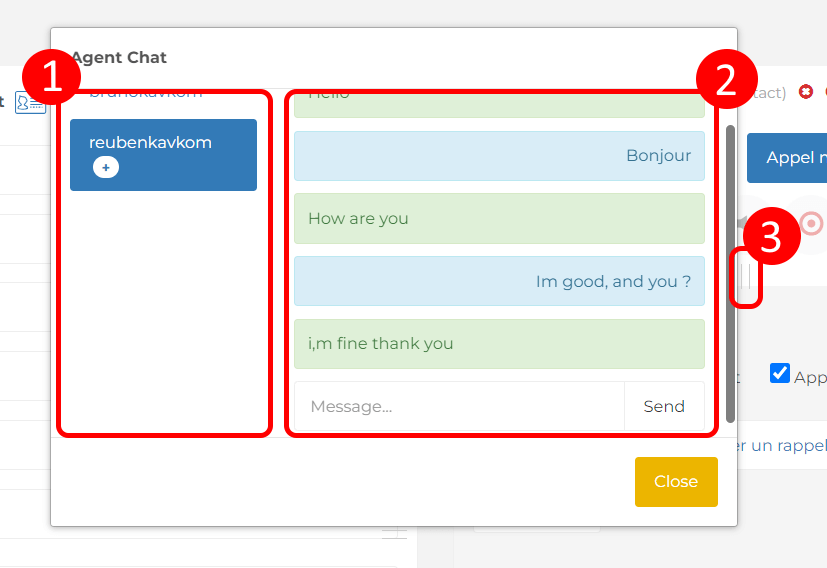Click the red X icon beside contact text
This screenshot has height=568, width=827.
tap(806, 92)
